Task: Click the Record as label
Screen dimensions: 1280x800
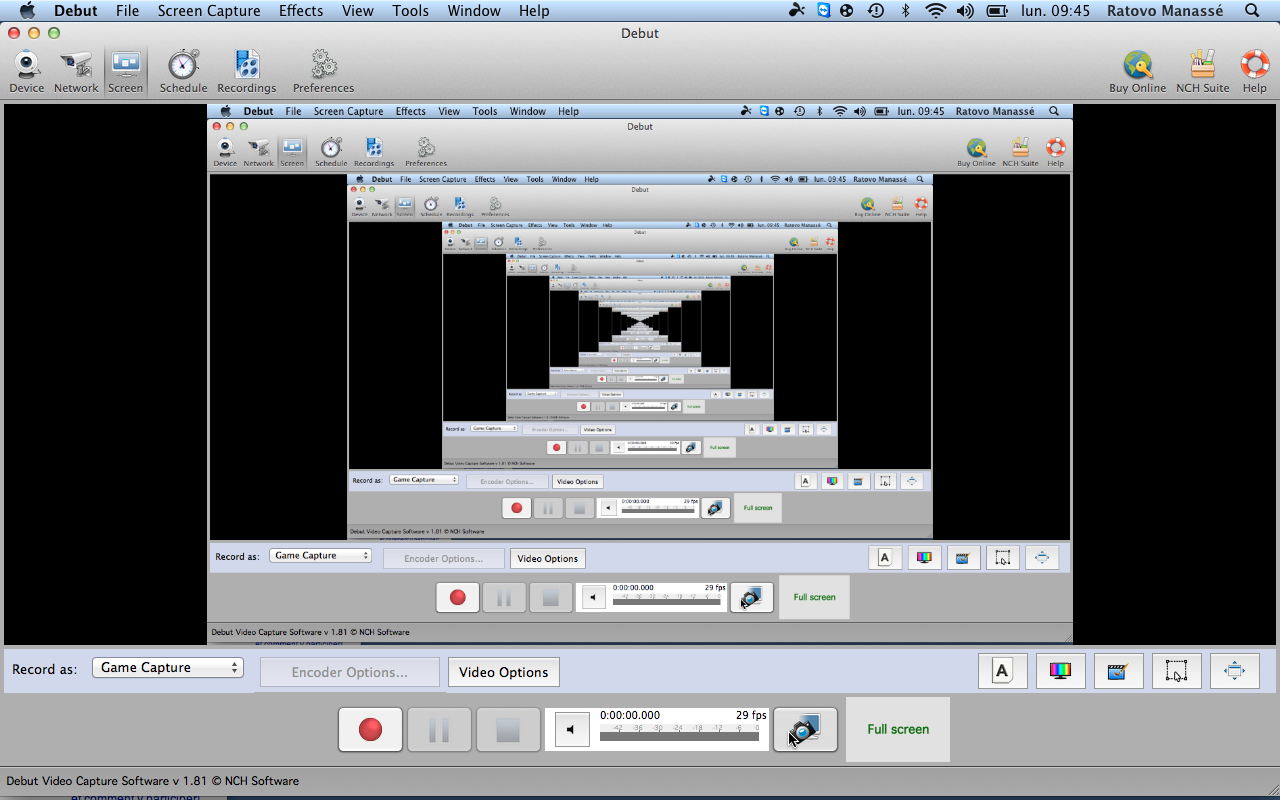Action: point(44,669)
